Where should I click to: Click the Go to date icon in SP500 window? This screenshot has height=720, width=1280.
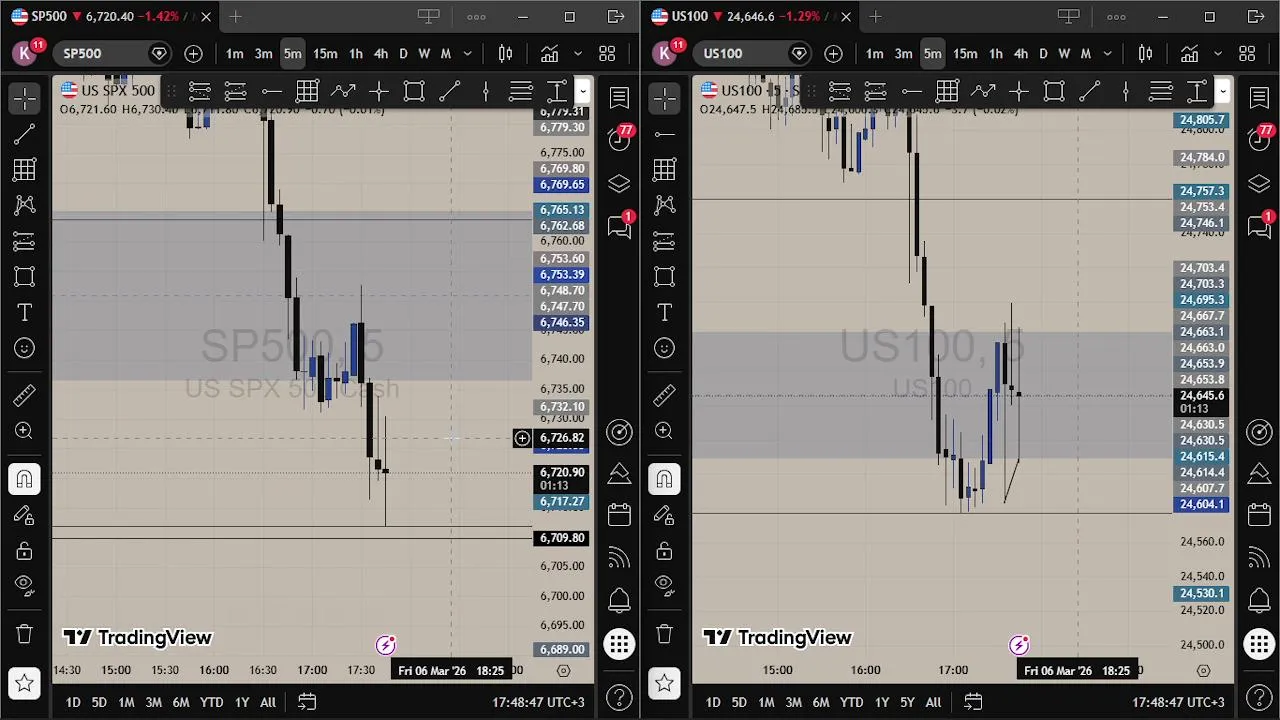point(307,702)
